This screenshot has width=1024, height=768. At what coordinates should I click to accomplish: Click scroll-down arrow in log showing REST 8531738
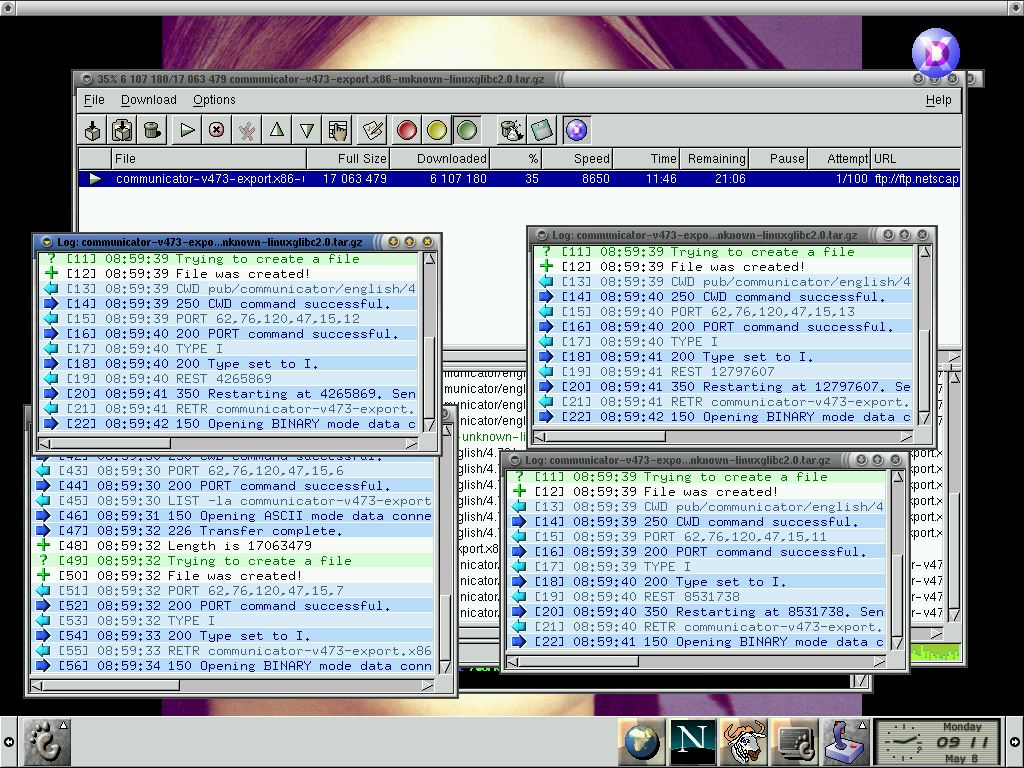click(x=898, y=643)
